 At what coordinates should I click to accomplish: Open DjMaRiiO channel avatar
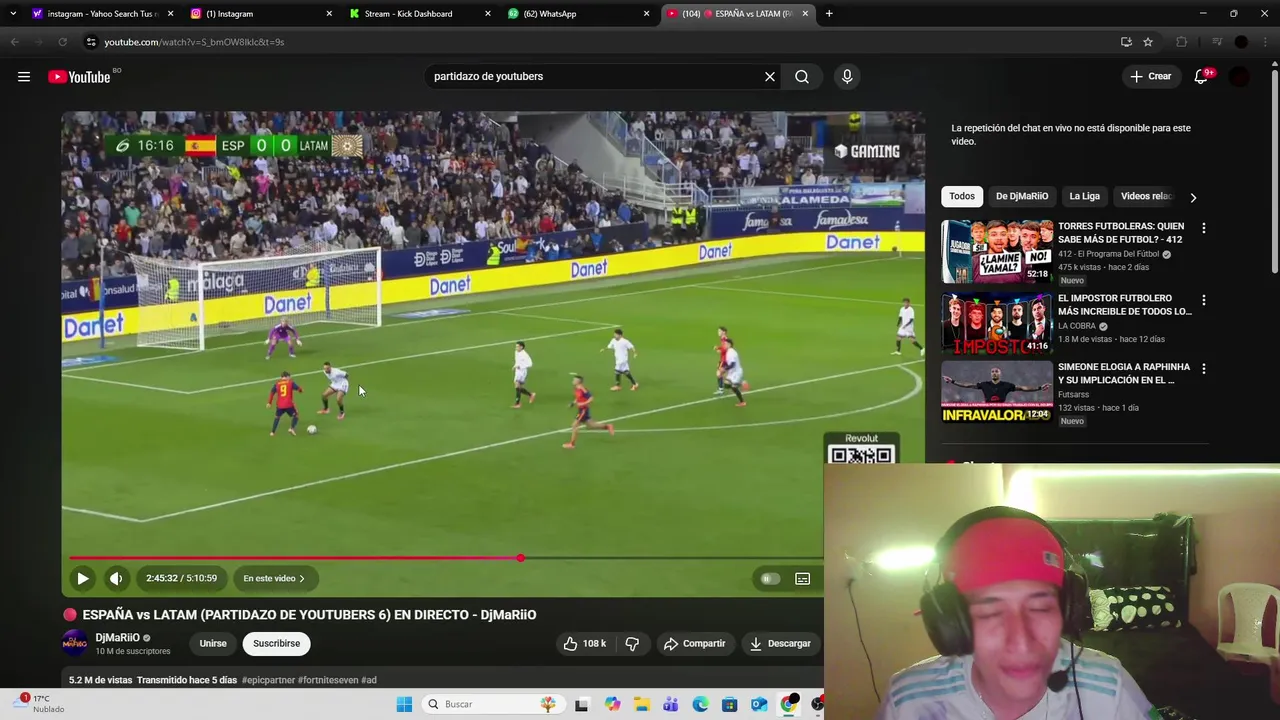click(75, 643)
